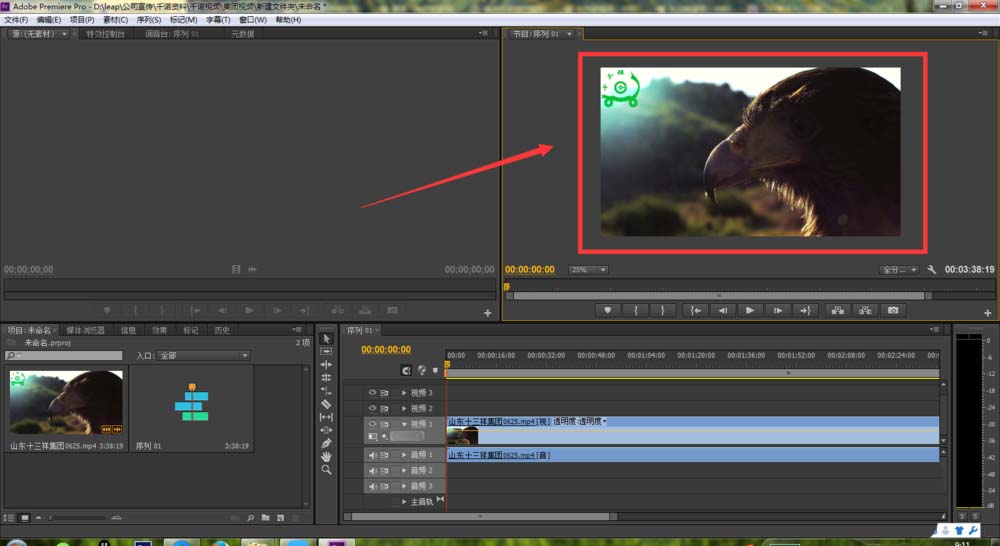Click the Project panel search field
1000x546 pixels.
tap(63, 355)
